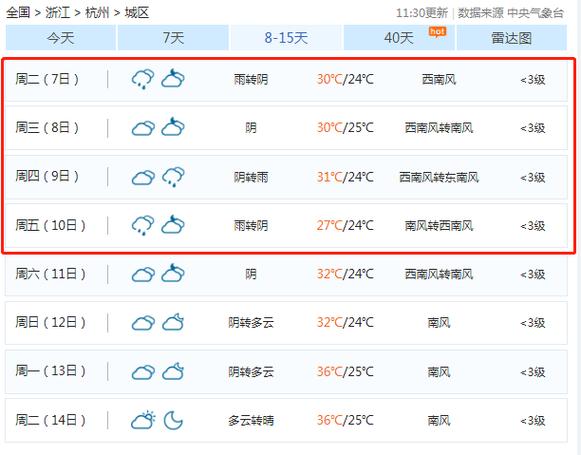Select the 周六(11日) date label

point(50,274)
